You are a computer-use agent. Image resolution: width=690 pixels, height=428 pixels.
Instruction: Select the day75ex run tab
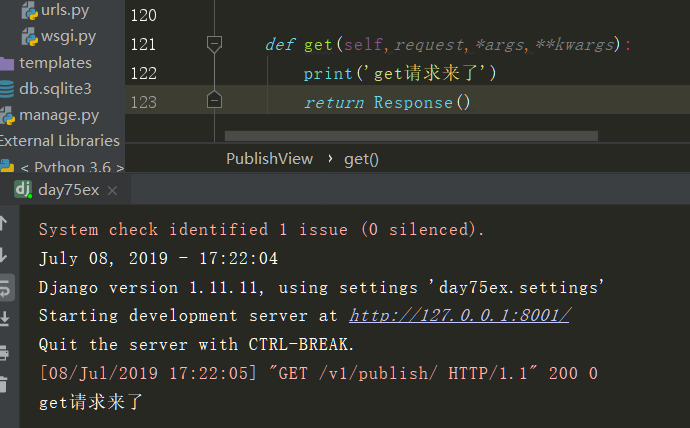(68, 190)
